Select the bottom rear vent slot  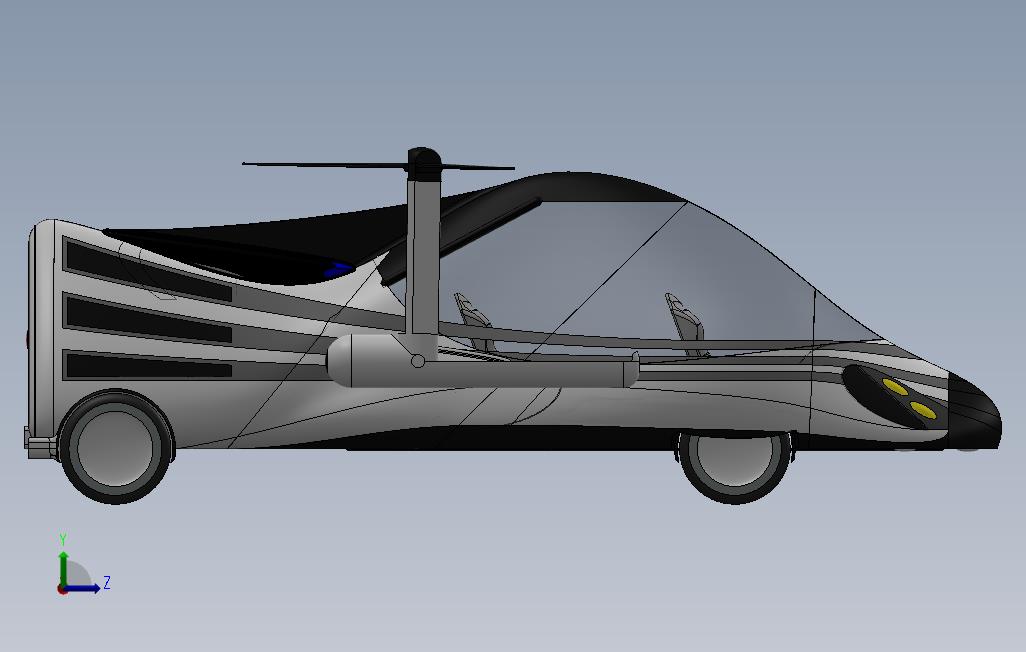[148, 365]
